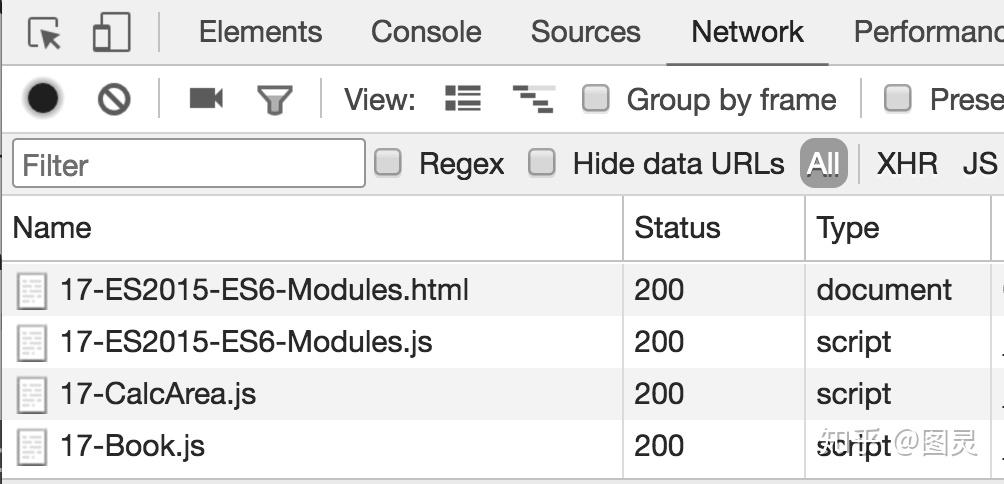The image size is (1004, 484).
Task: Check the Regex filter option
Action: click(388, 163)
